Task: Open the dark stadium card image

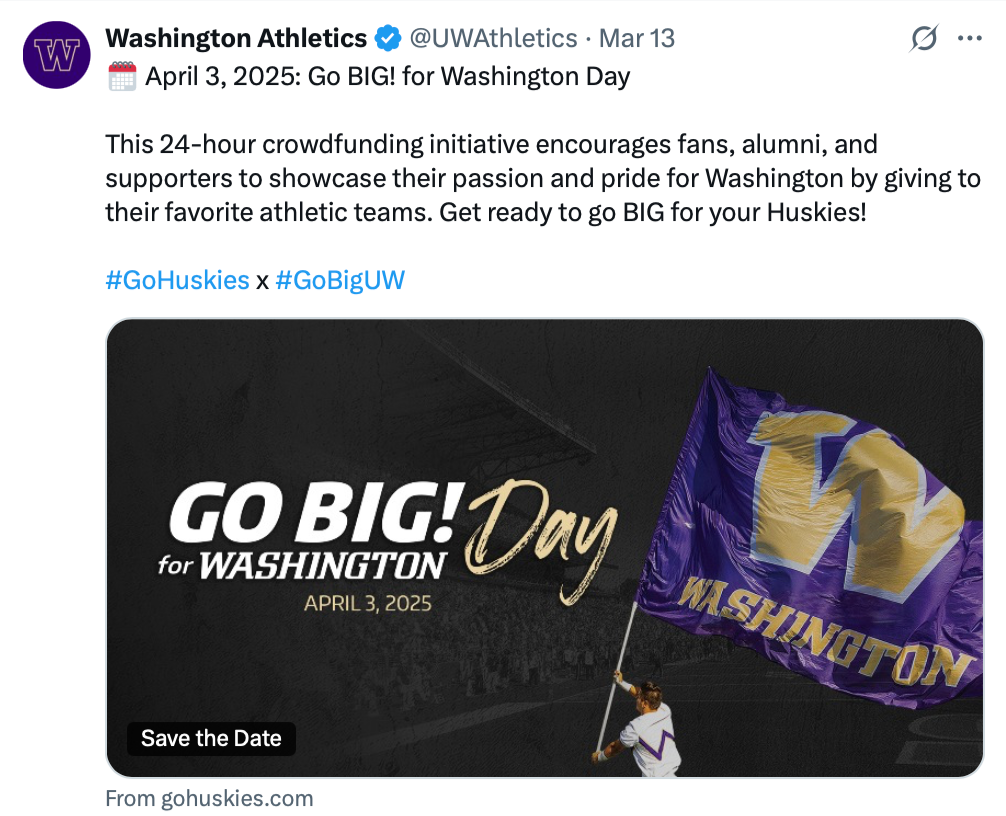Action: coord(545,548)
